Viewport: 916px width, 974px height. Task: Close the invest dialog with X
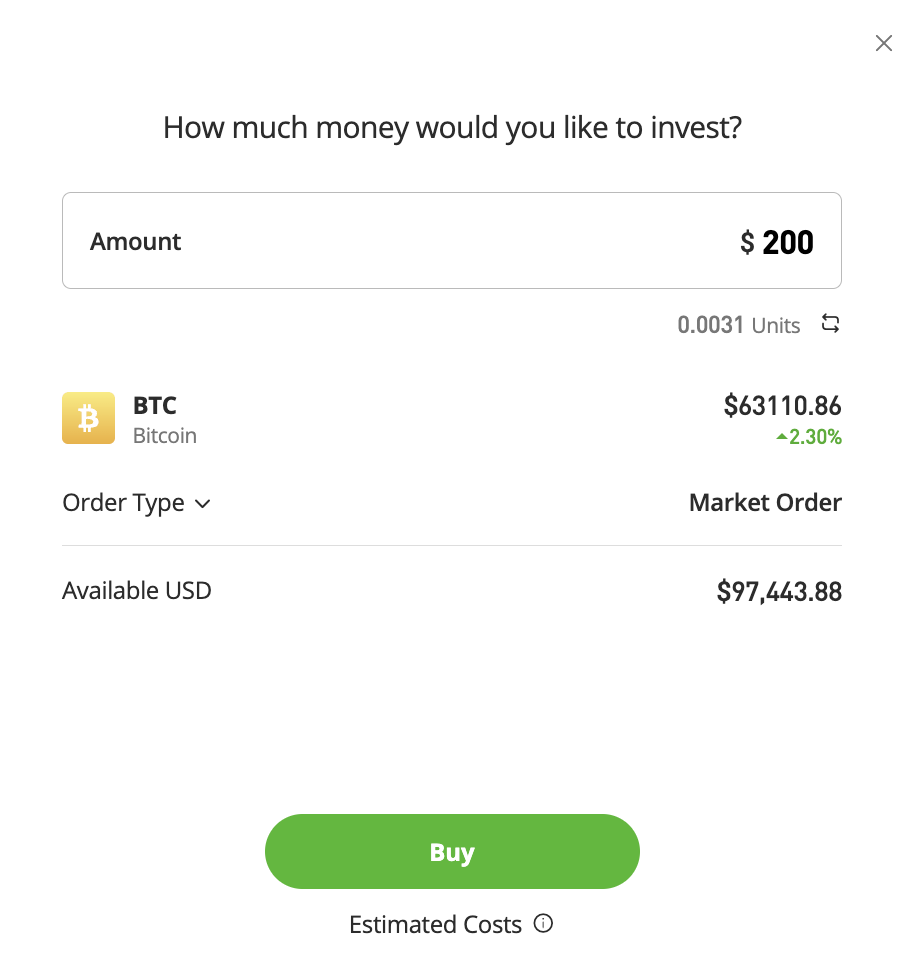pyautogui.click(x=883, y=43)
